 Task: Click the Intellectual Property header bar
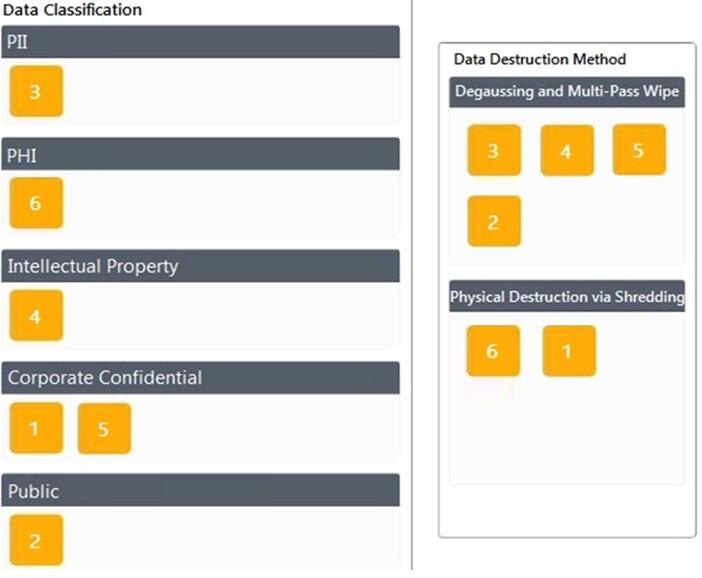201,266
